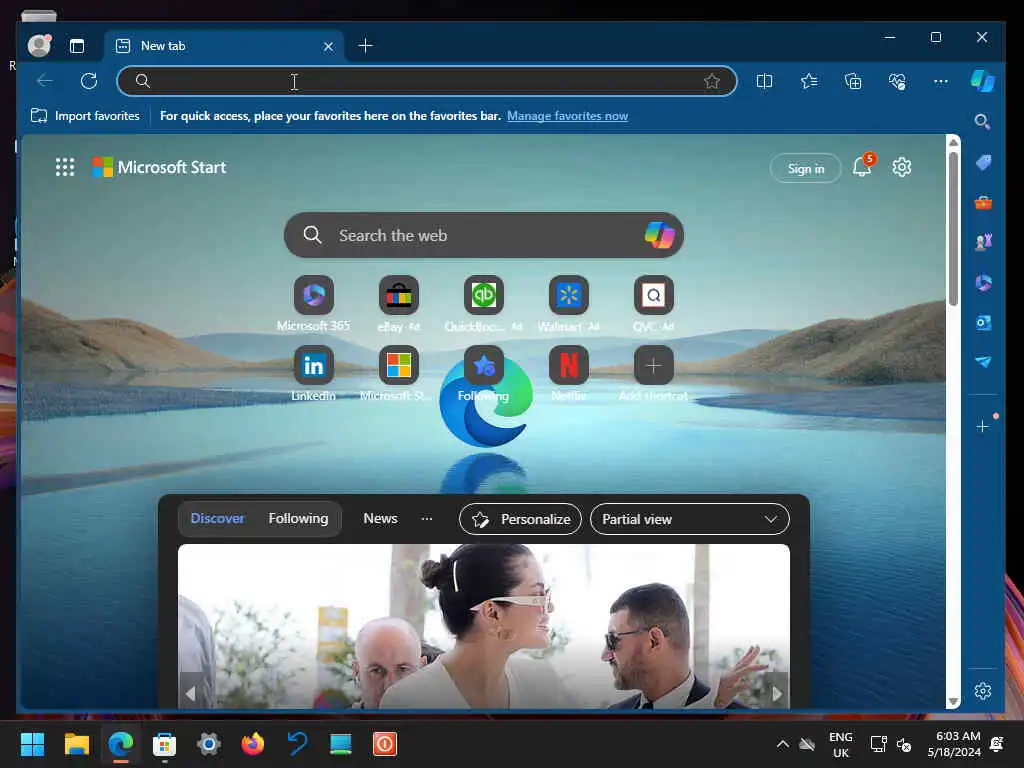The width and height of the screenshot is (1024, 768).
Task: Click the page vertical scrollbar thumb
Action: tap(953, 228)
